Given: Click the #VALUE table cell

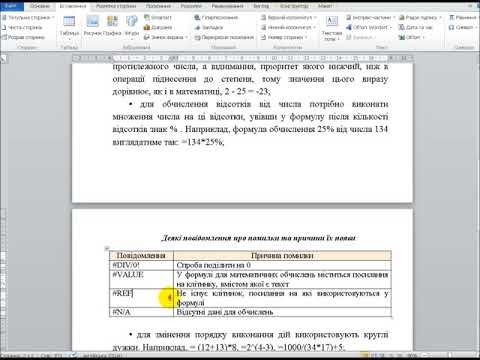Looking at the screenshot, I should [x=141, y=279].
